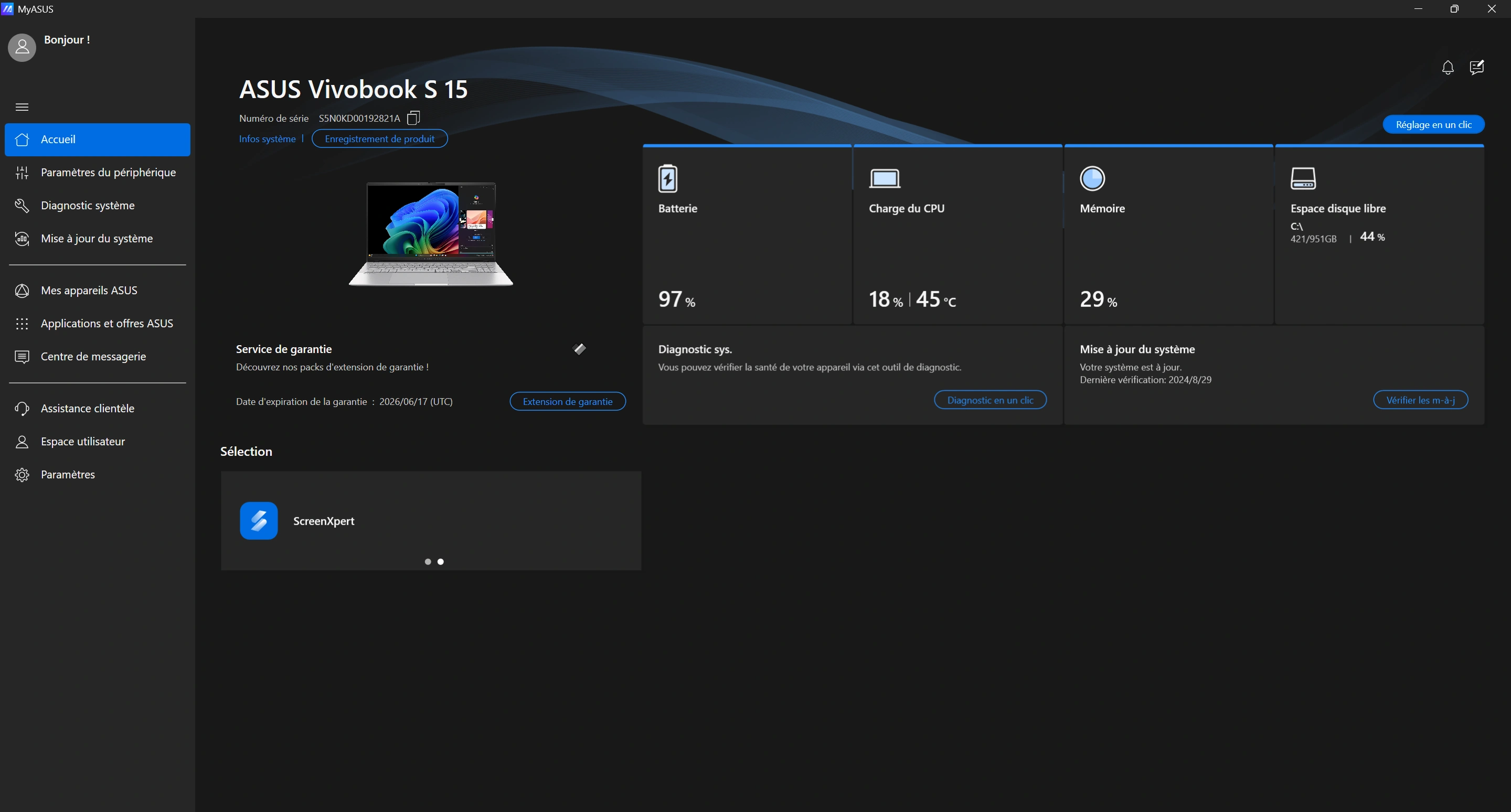
Task: Collapse the sidebar with the hamburger menu
Action: [22, 106]
